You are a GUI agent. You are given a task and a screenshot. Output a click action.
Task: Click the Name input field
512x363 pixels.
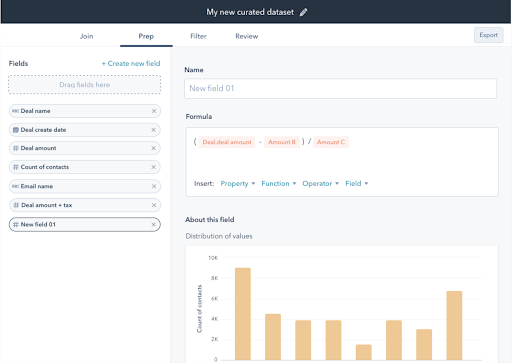point(340,88)
